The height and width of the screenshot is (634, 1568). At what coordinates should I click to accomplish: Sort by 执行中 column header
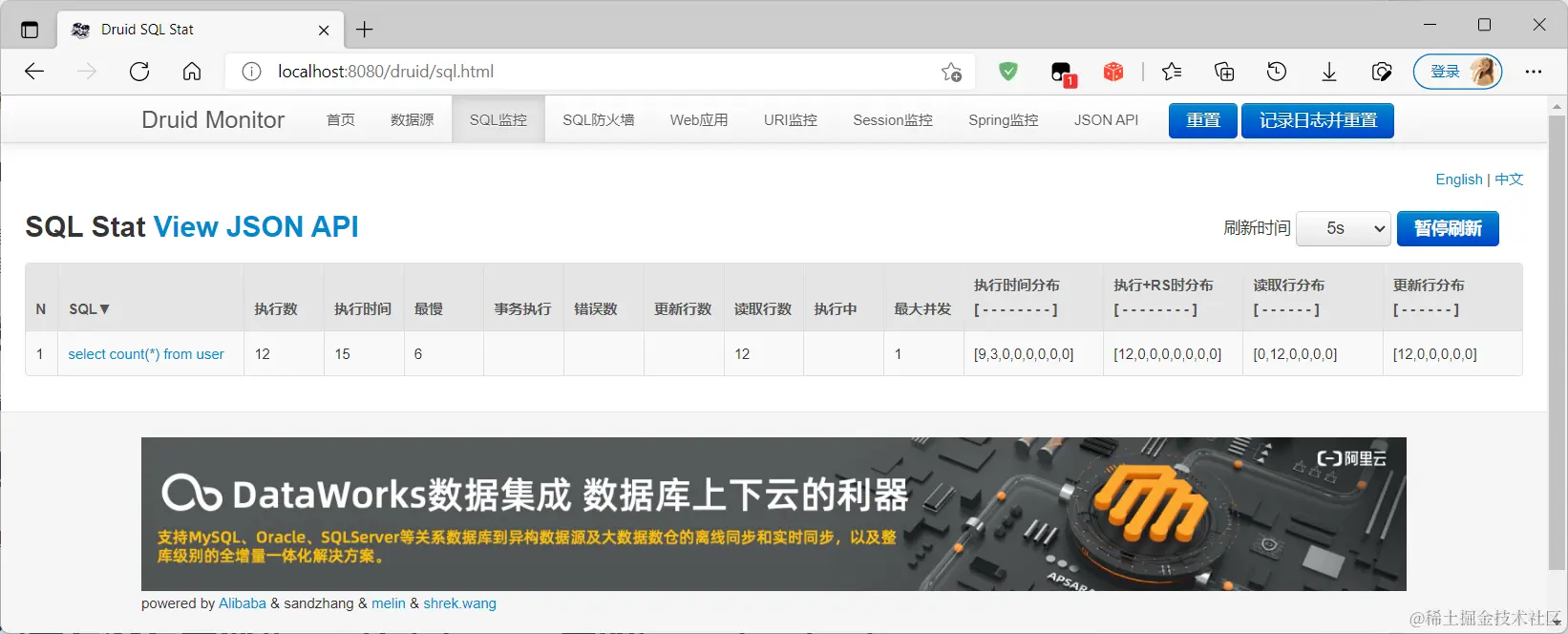(836, 309)
